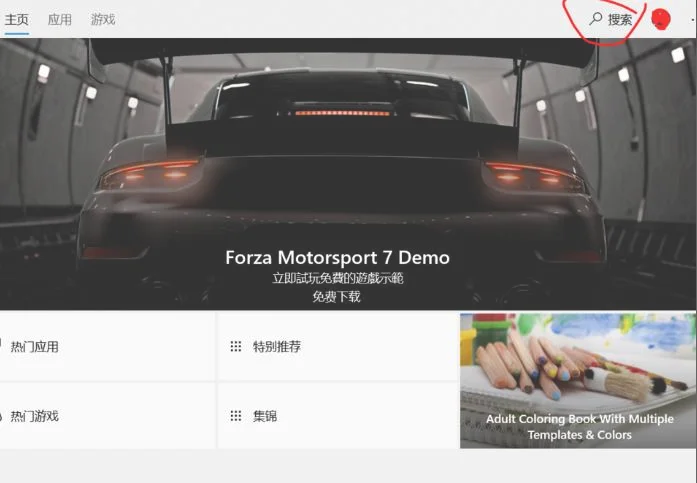The height and width of the screenshot is (483, 697).
Task: Open the 集锦 tile
Action: pos(338,416)
